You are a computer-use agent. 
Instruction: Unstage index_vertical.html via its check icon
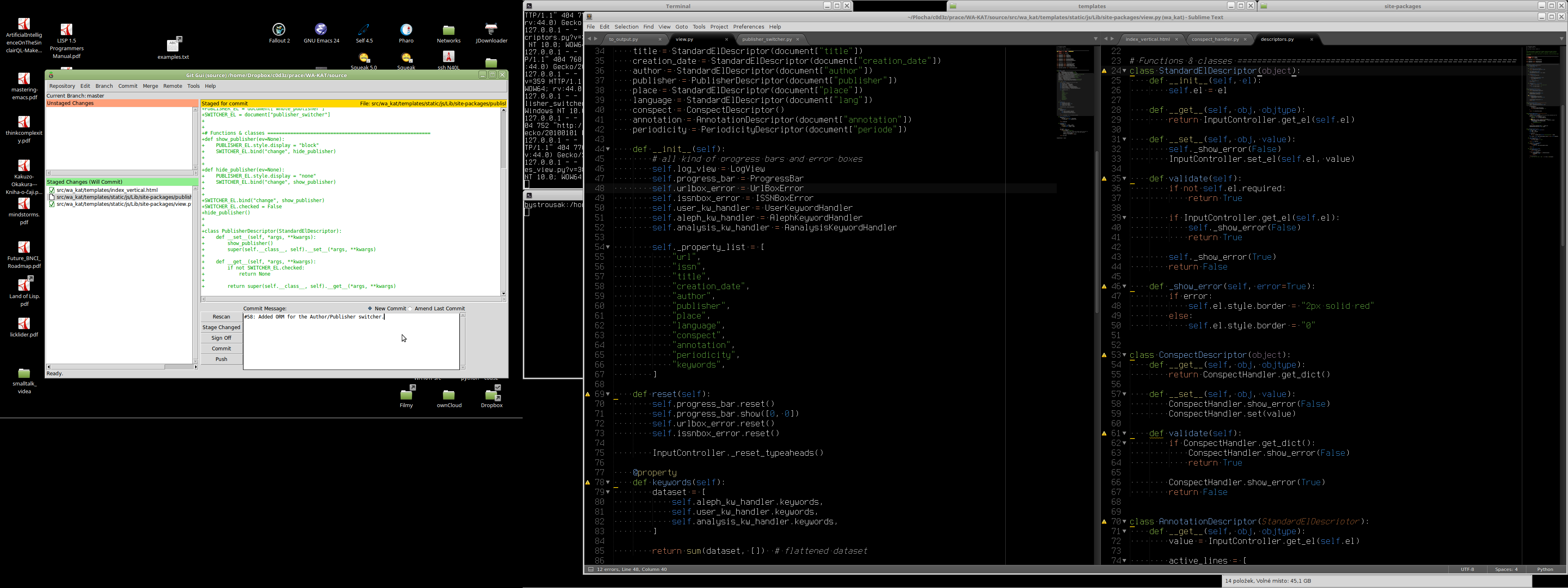[52, 190]
